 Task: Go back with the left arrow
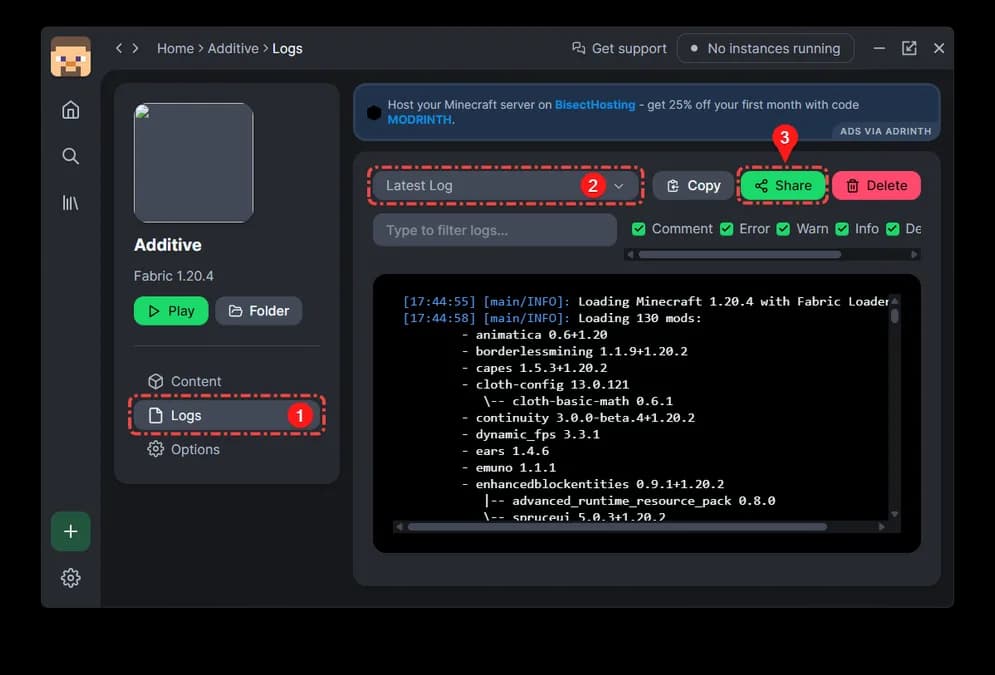pyautogui.click(x=119, y=48)
